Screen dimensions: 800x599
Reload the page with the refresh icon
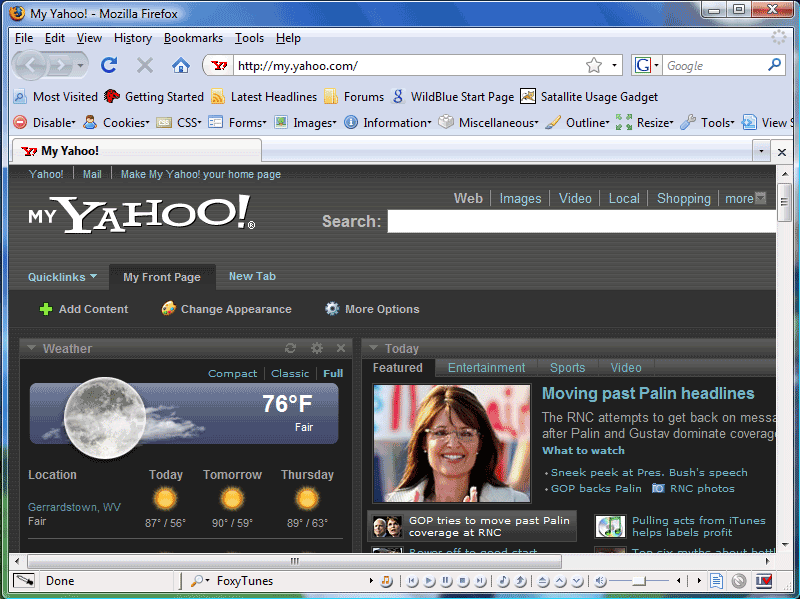click(x=109, y=65)
